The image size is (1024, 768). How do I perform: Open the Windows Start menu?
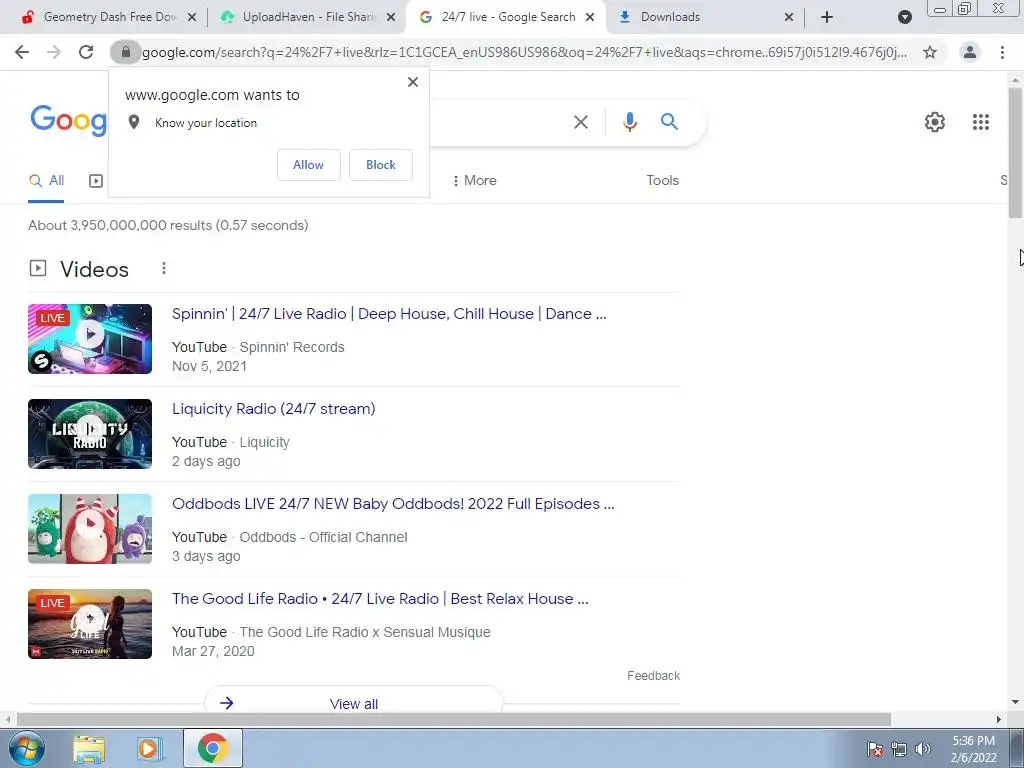click(x=25, y=749)
